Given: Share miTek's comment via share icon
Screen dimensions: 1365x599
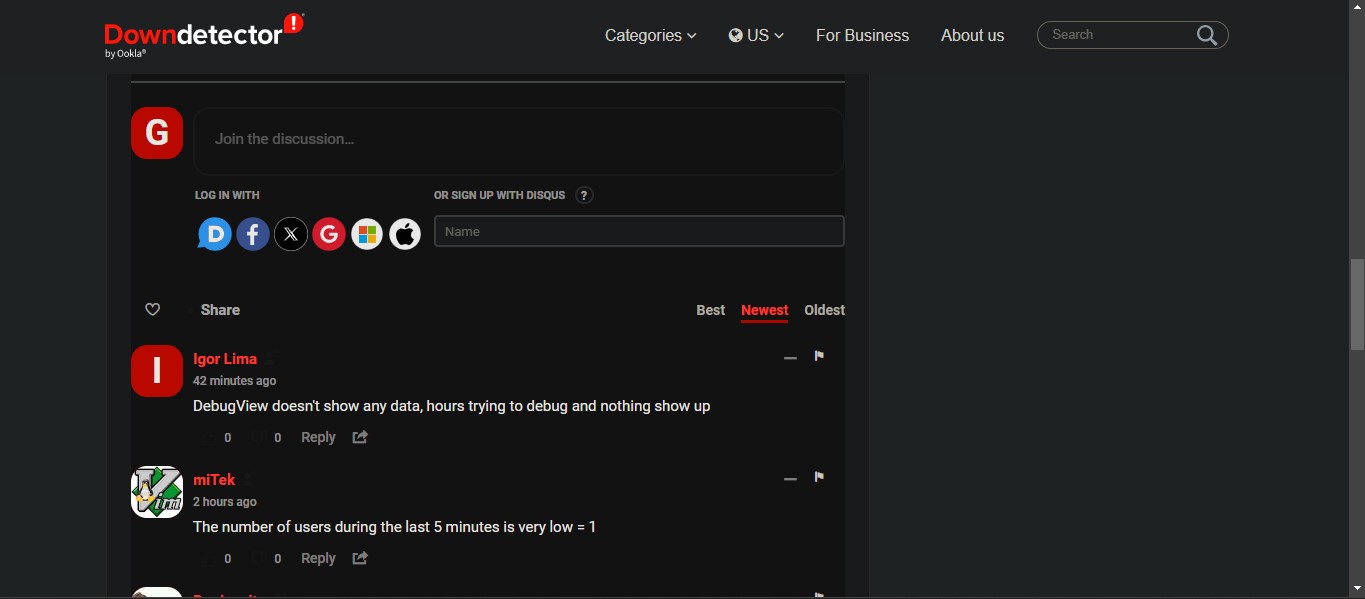Looking at the screenshot, I should [x=360, y=558].
